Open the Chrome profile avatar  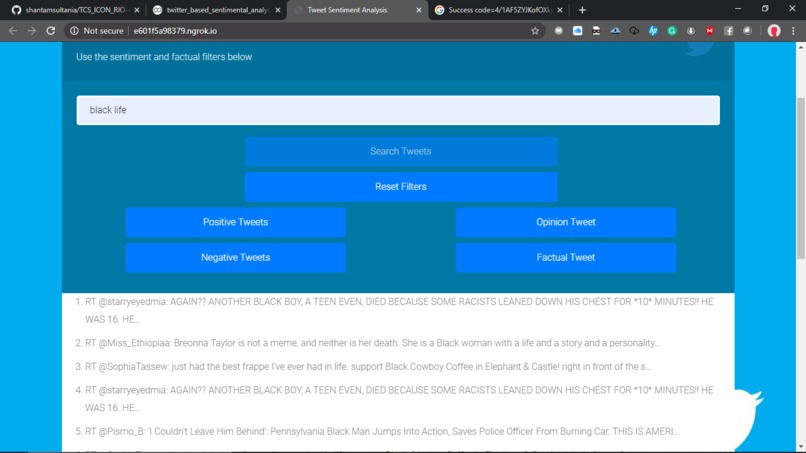point(774,31)
